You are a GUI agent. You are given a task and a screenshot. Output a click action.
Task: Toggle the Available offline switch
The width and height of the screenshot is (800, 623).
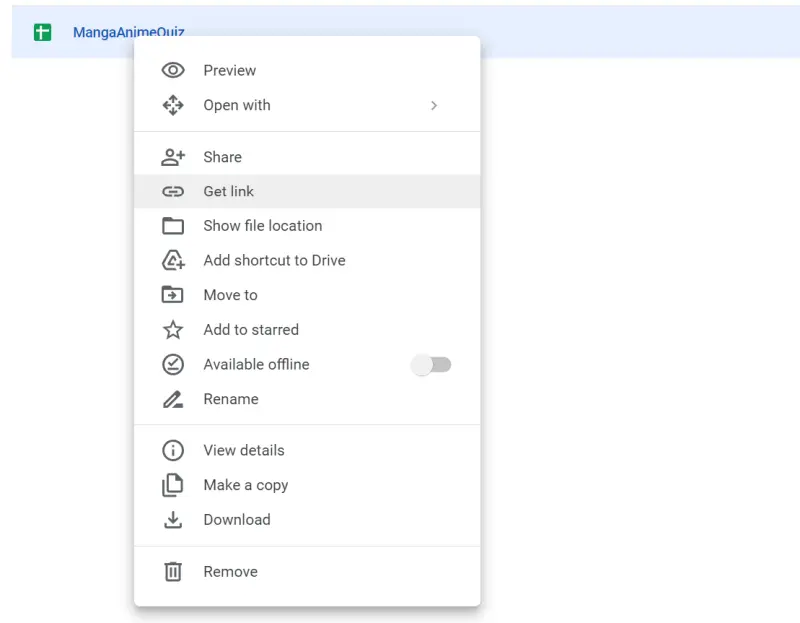[x=431, y=365]
